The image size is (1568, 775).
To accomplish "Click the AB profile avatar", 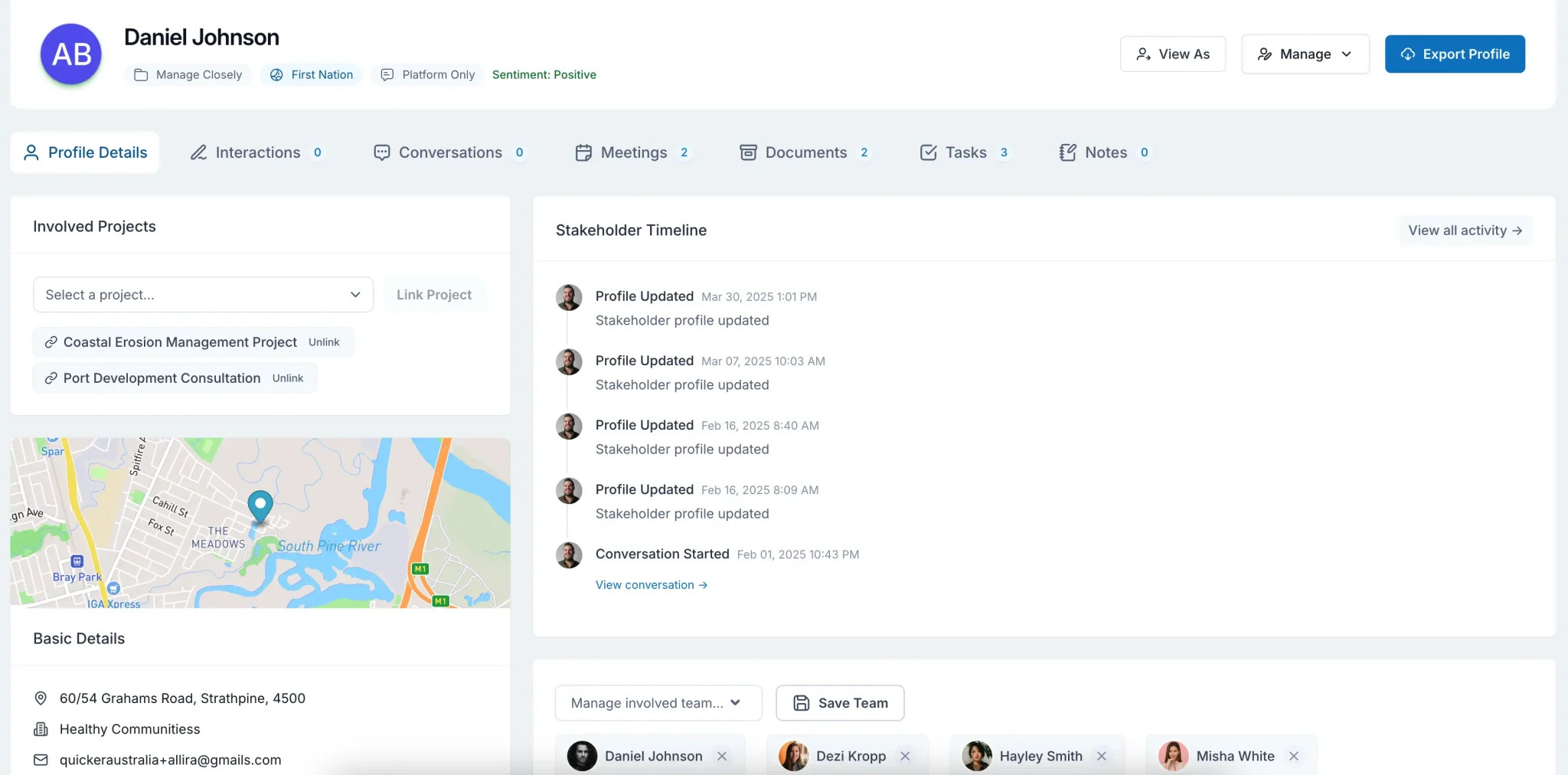I will pos(71,54).
